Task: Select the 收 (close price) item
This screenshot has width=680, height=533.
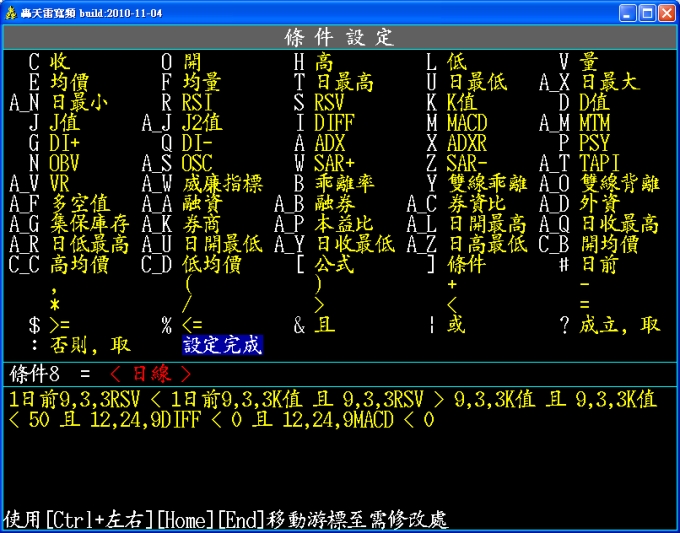Action: click(59, 62)
